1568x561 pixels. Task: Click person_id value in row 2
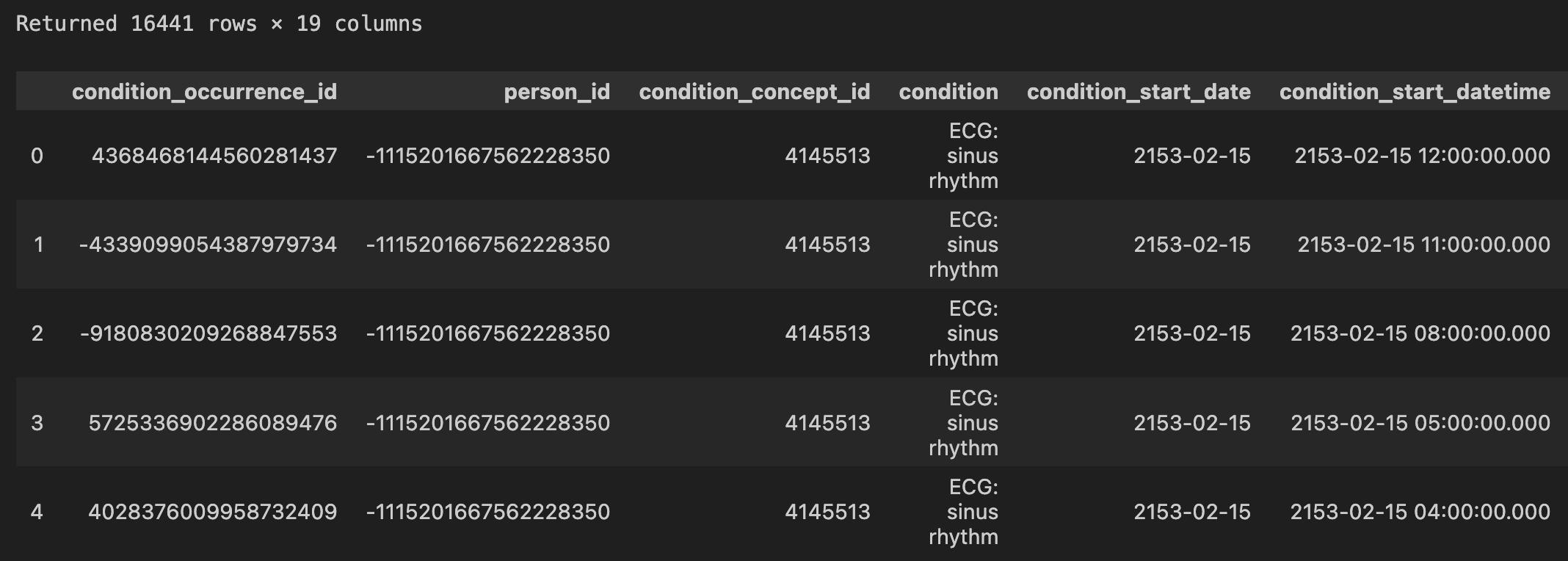(x=488, y=333)
